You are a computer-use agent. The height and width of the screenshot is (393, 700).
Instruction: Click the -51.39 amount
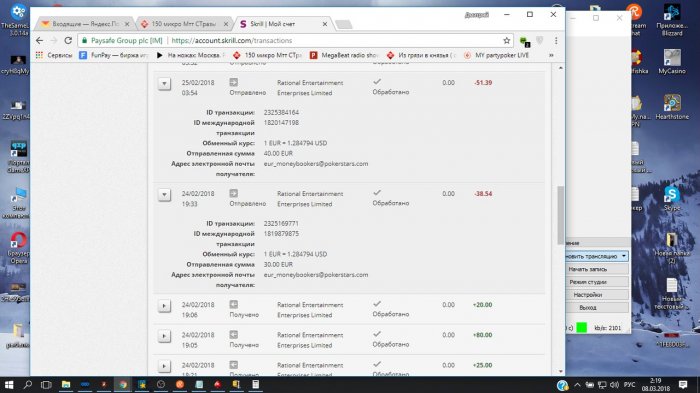coord(483,83)
